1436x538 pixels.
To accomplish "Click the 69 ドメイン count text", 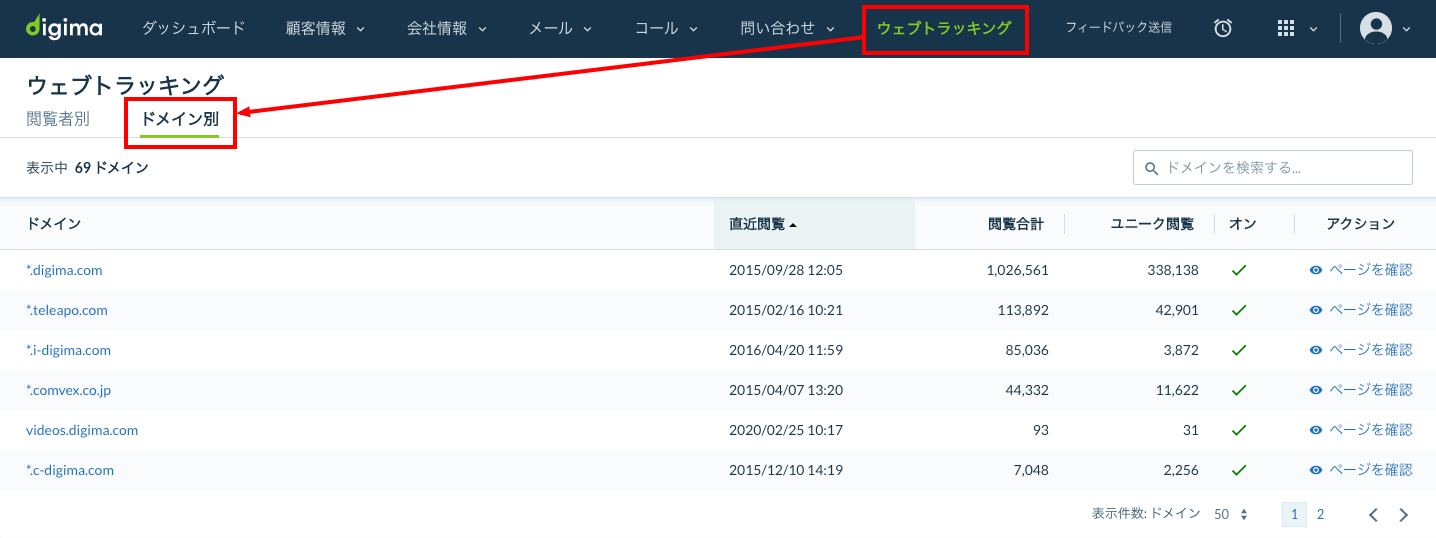I will pos(112,168).
